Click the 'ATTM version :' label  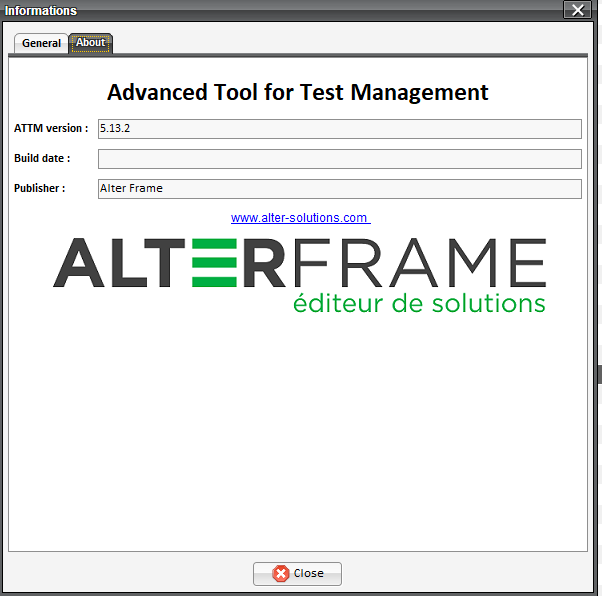[51, 128]
